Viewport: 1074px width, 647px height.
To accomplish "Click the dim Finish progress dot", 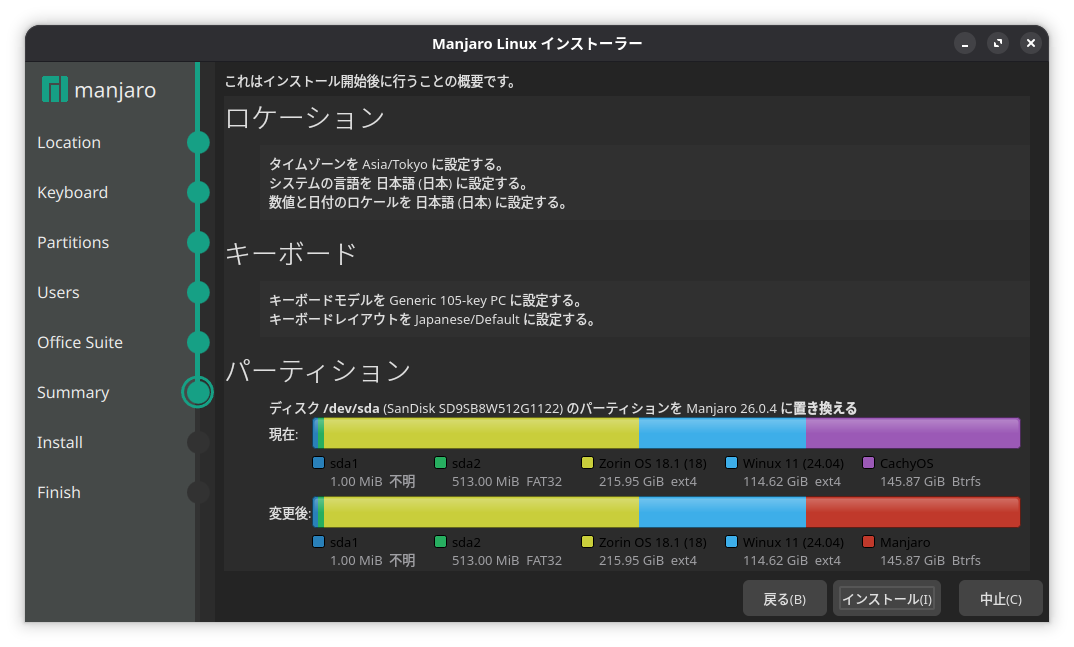I will pyautogui.click(x=198, y=492).
